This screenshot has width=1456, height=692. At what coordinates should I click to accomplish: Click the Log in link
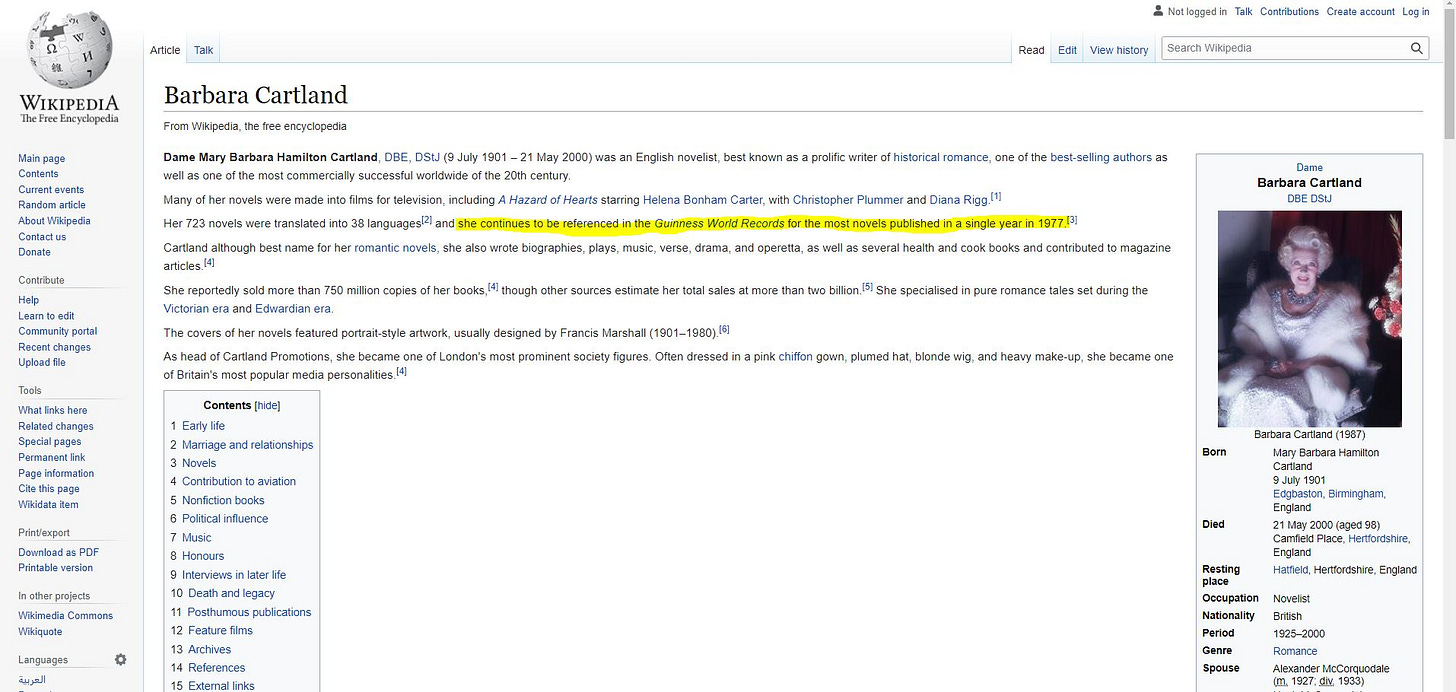click(1415, 12)
